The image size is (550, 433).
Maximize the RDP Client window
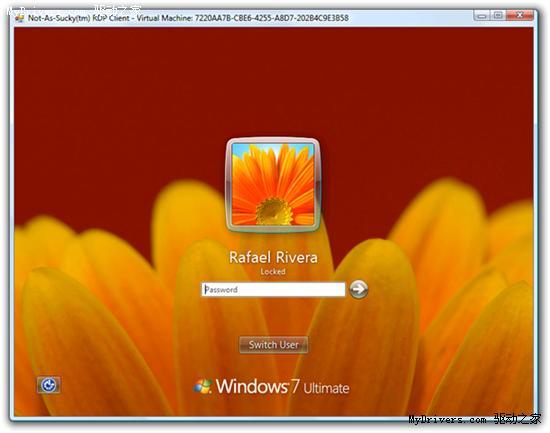(498, 15)
